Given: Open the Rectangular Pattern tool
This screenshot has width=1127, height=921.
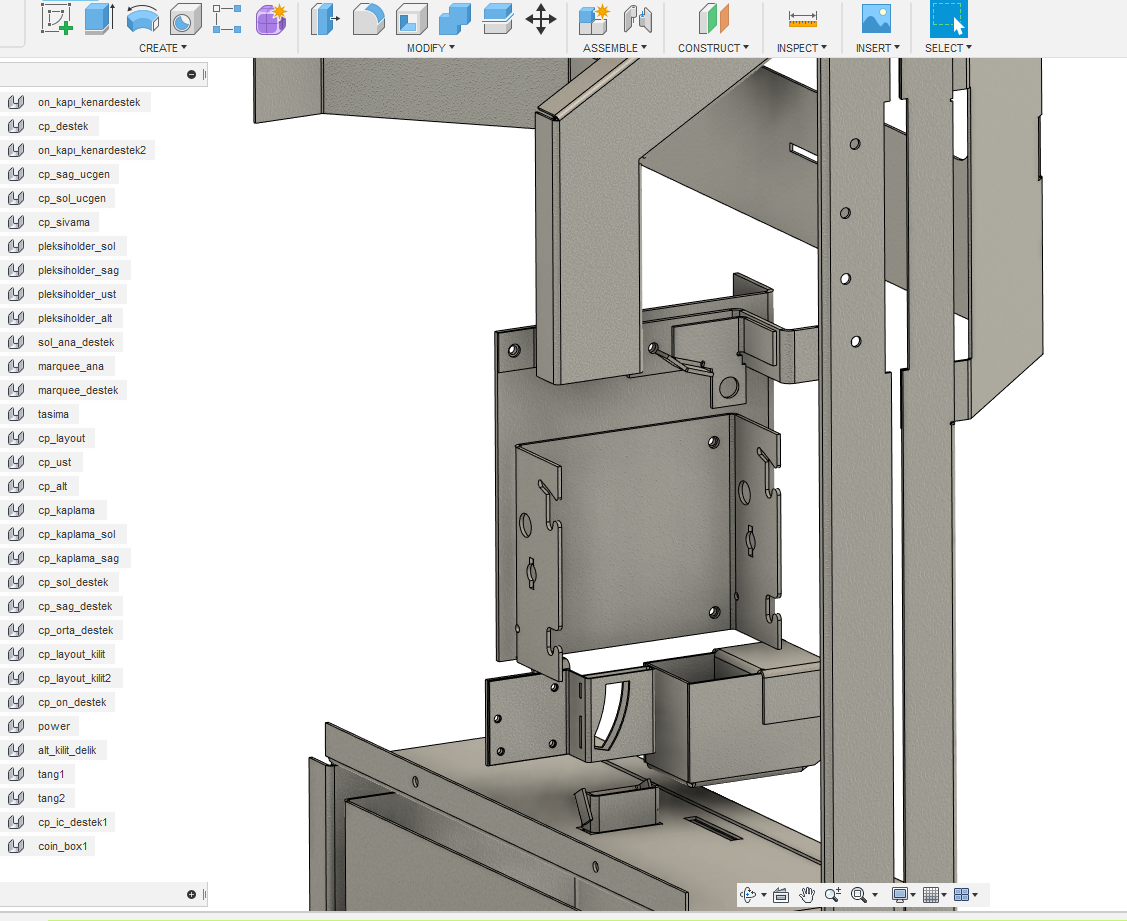Looking at the screenshot, I should pyautogui.click(x=227, y=19).
